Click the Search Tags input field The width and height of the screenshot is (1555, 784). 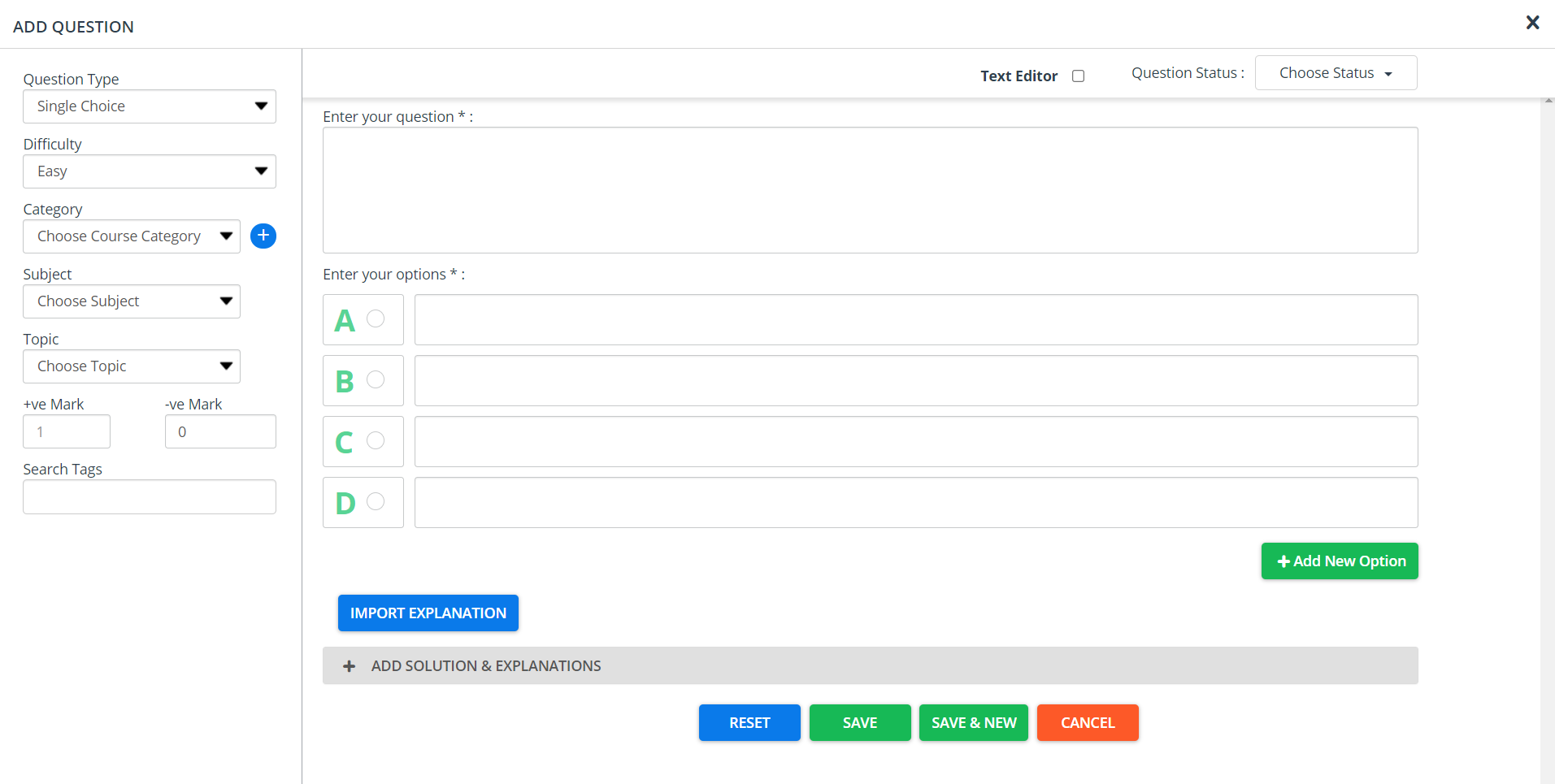coord(150,496)
